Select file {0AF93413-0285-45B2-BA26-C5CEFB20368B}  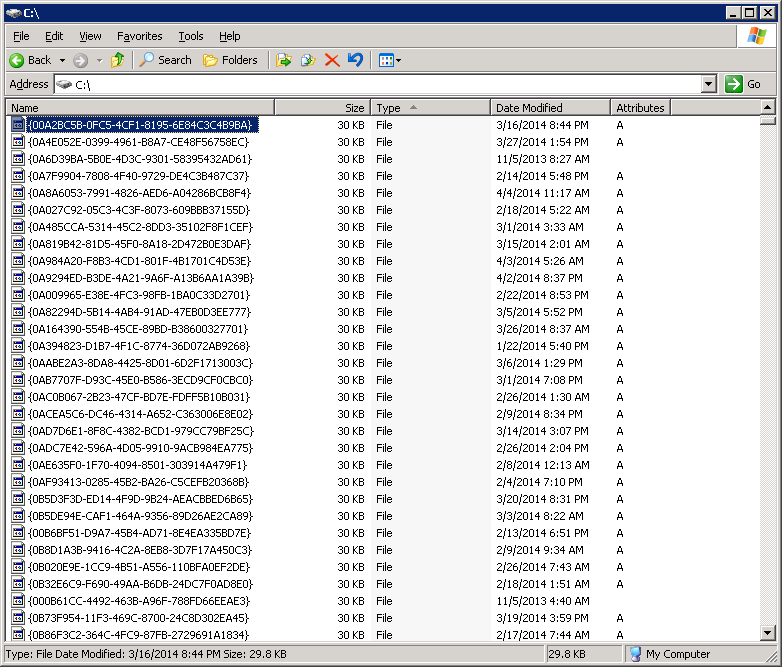click(x=138, y=482)
